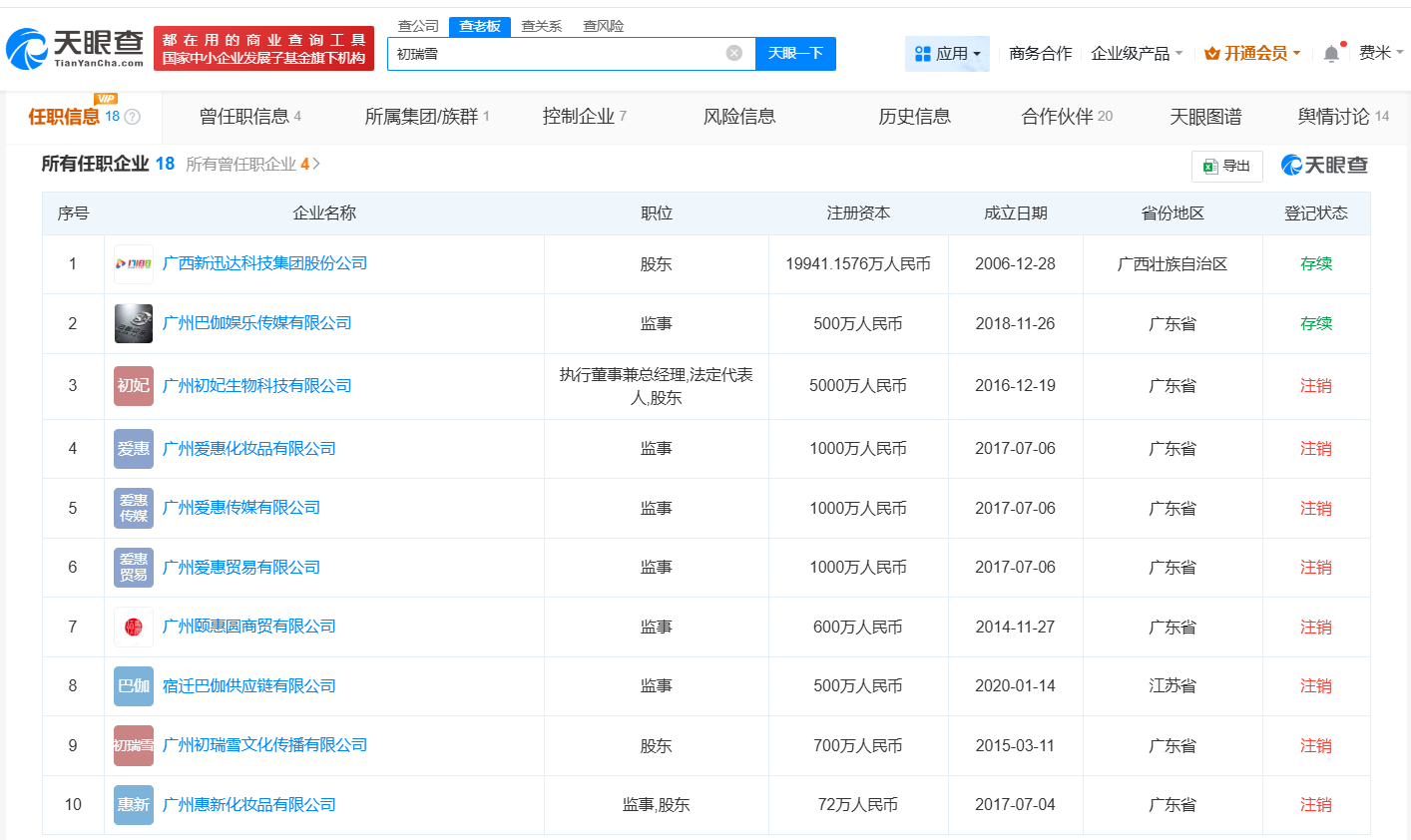Select the 查公司 search mode tab
The height and width of the screenshot is (840, 1411).
click(x=418, y=26)
